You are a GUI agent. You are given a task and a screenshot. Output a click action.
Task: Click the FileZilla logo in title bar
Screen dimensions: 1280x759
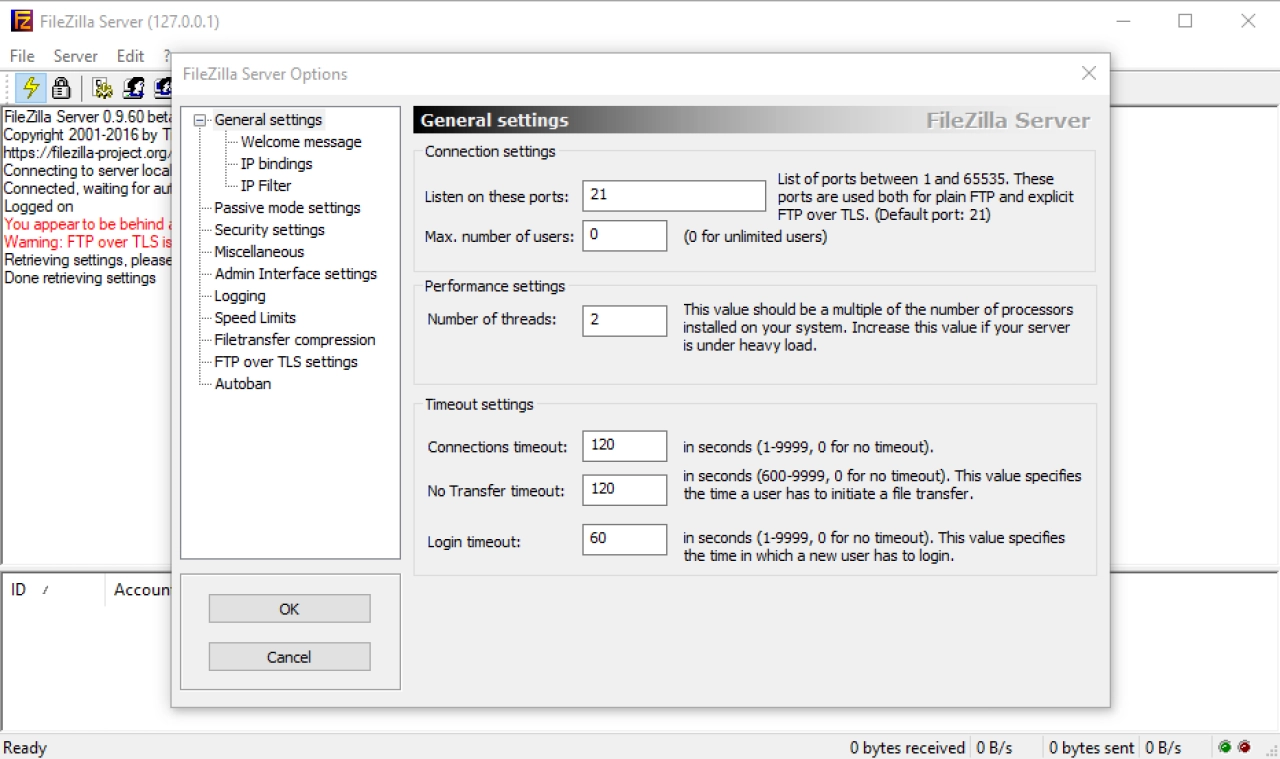point(21,21)
